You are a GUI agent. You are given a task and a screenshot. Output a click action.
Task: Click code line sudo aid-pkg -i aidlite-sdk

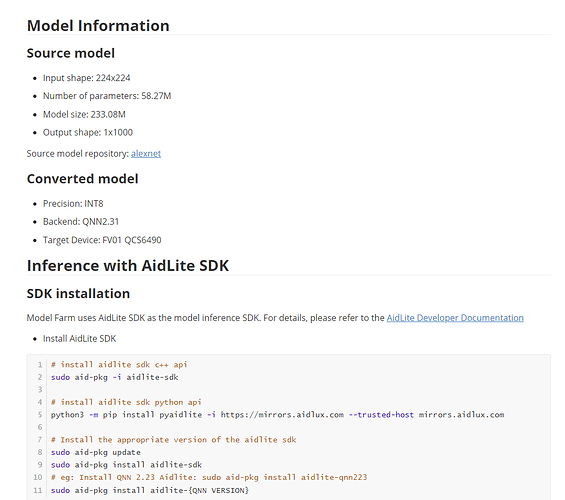(x=115, y=377)
